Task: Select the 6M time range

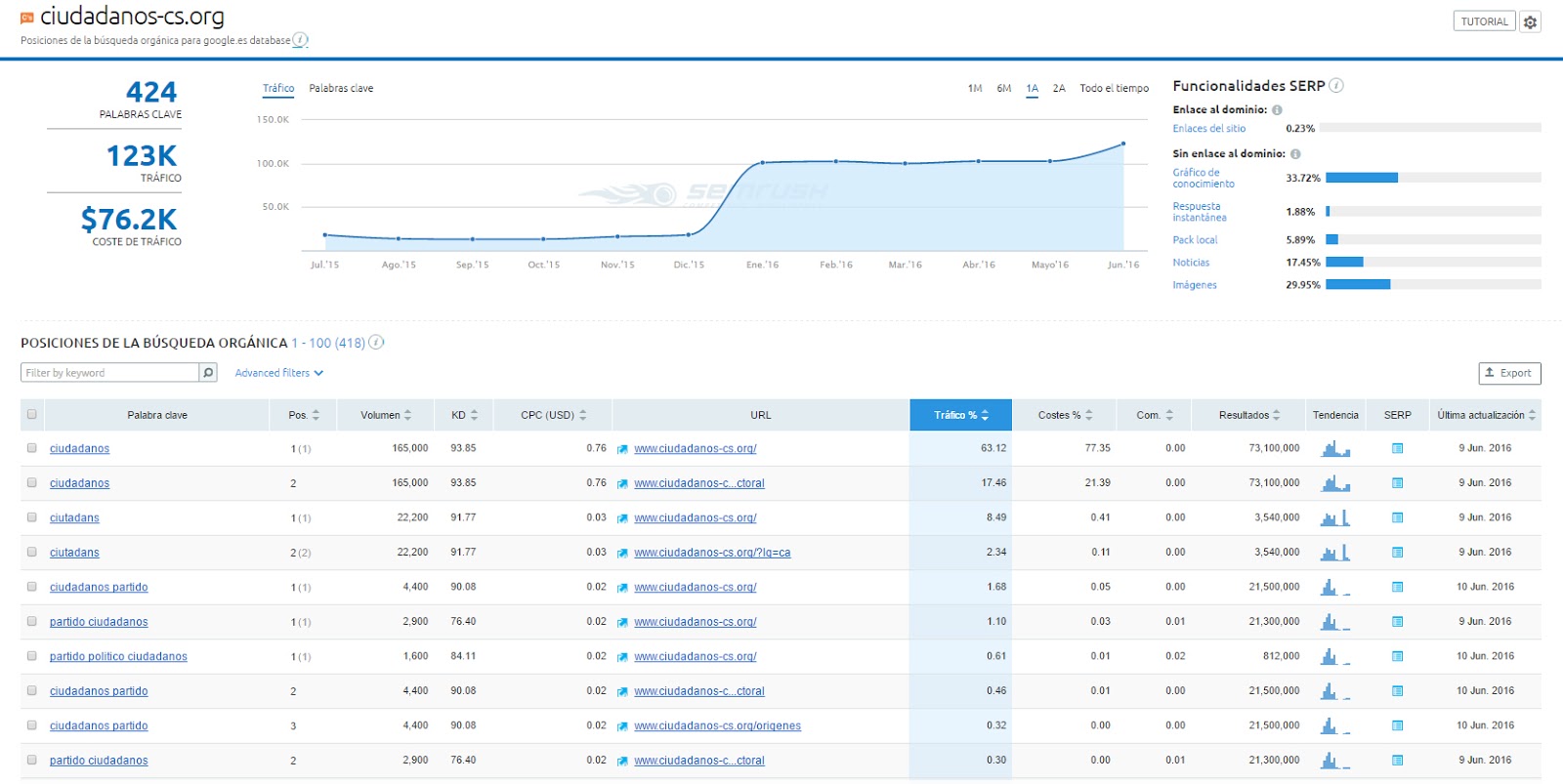Action: (x=1004, y=88)
